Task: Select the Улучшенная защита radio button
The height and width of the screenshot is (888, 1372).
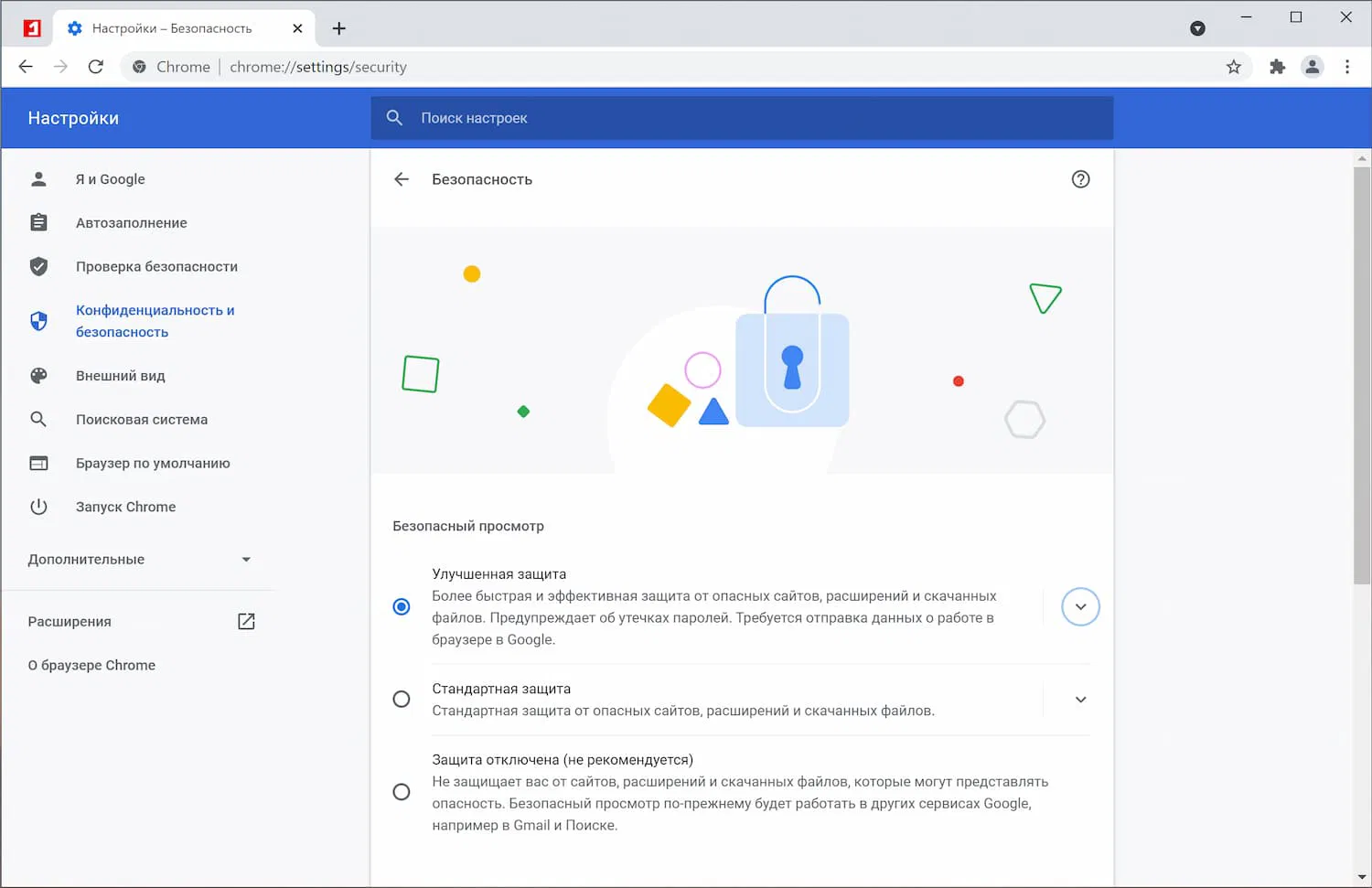Action: 402,607
